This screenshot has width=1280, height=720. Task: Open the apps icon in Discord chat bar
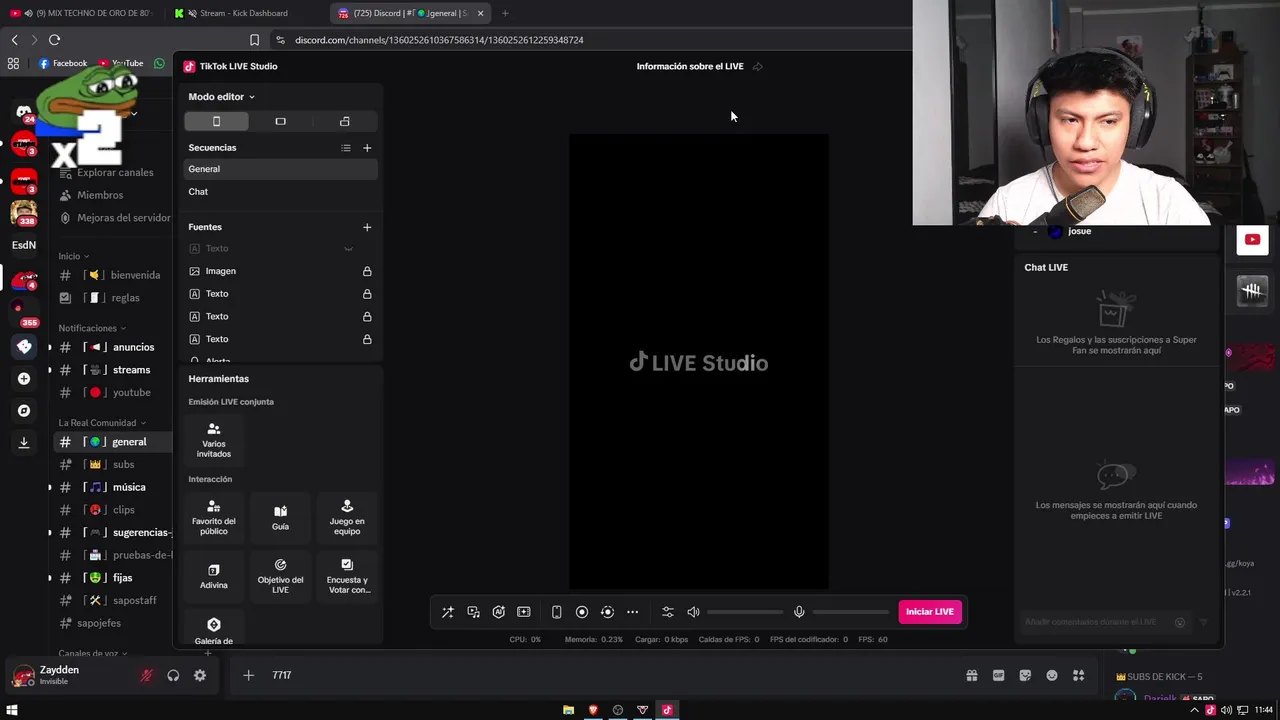(x=1078, y=675)
